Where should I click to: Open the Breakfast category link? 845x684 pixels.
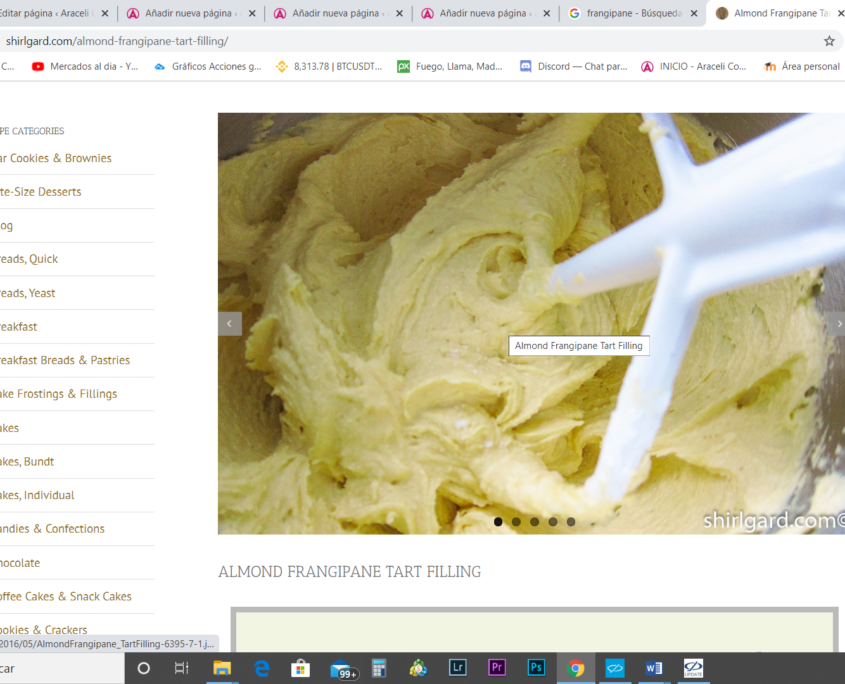click(18, 327)
